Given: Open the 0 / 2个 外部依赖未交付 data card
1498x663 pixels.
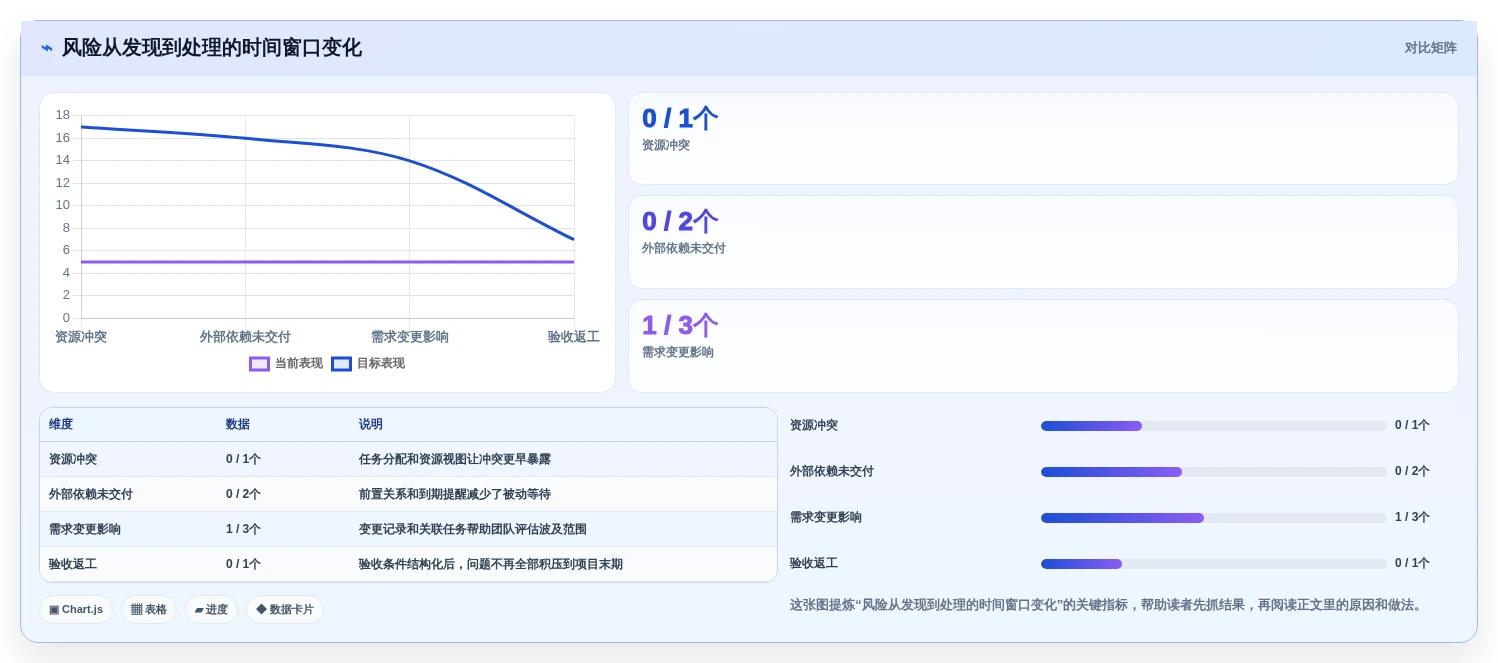Looking at the screenshot, I should [1043, 242].
